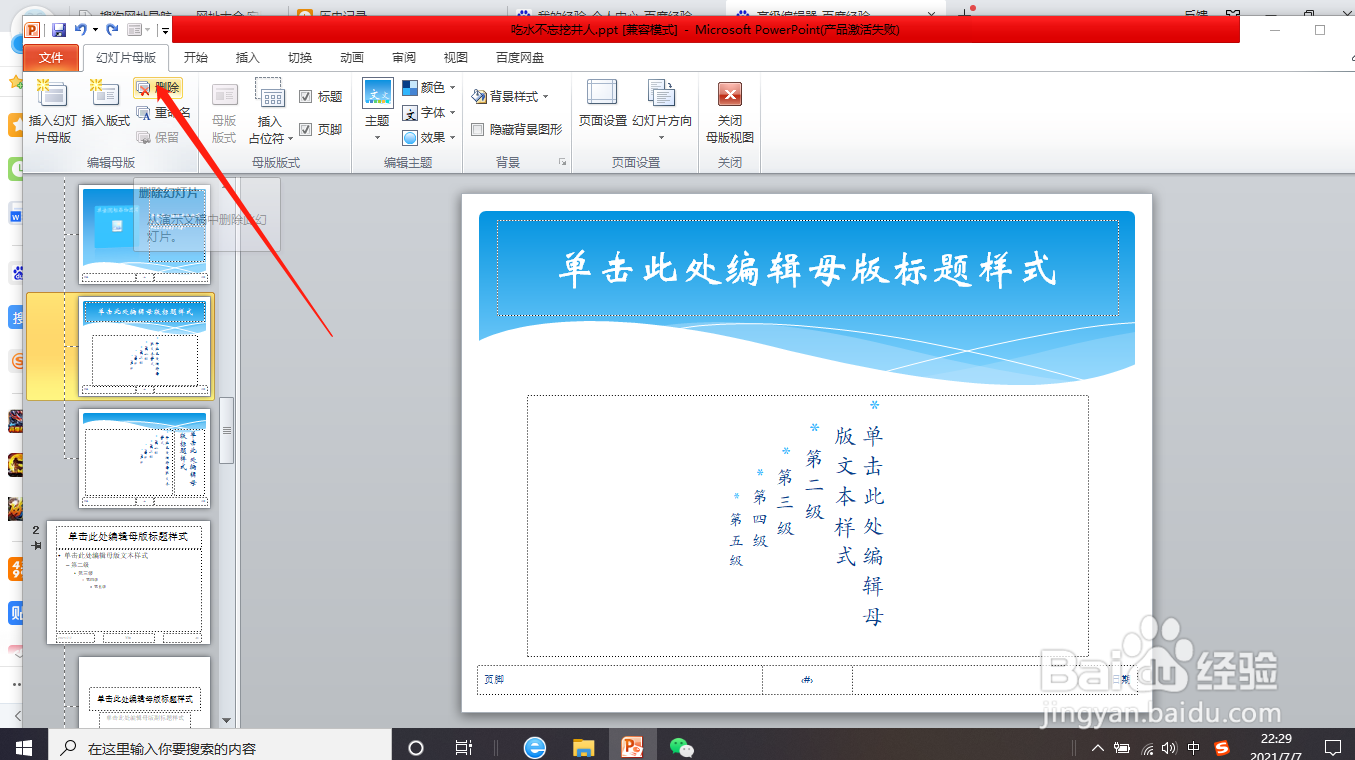Click the 删除 icon to delete slide master
The image size is (1355, 760).
160,88
